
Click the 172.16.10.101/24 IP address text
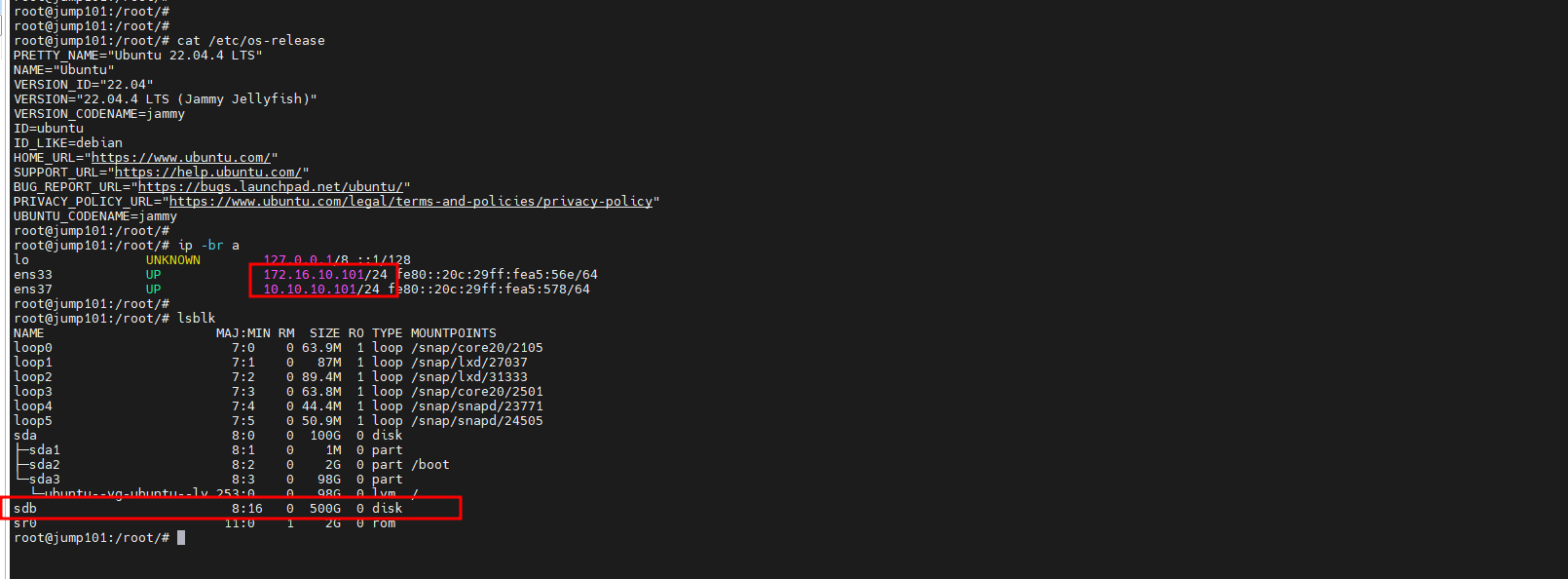pos(325,275)
